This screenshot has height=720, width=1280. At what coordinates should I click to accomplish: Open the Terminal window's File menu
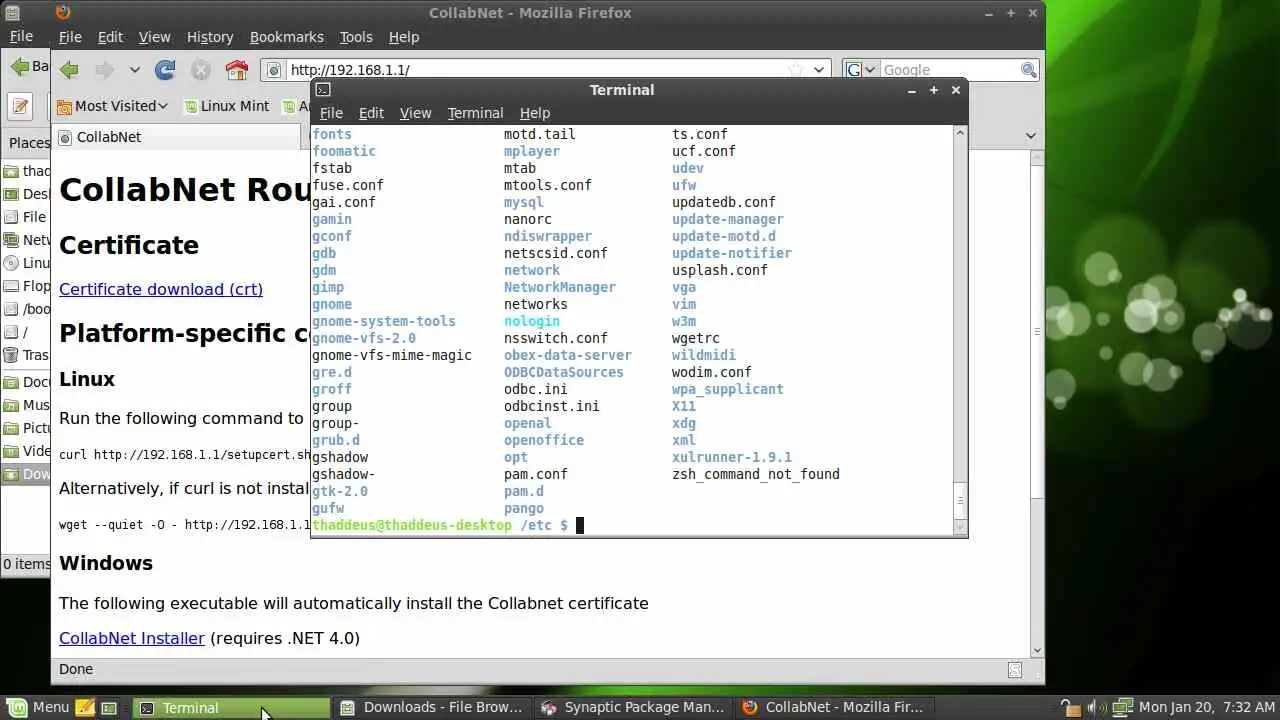point(331,113)
